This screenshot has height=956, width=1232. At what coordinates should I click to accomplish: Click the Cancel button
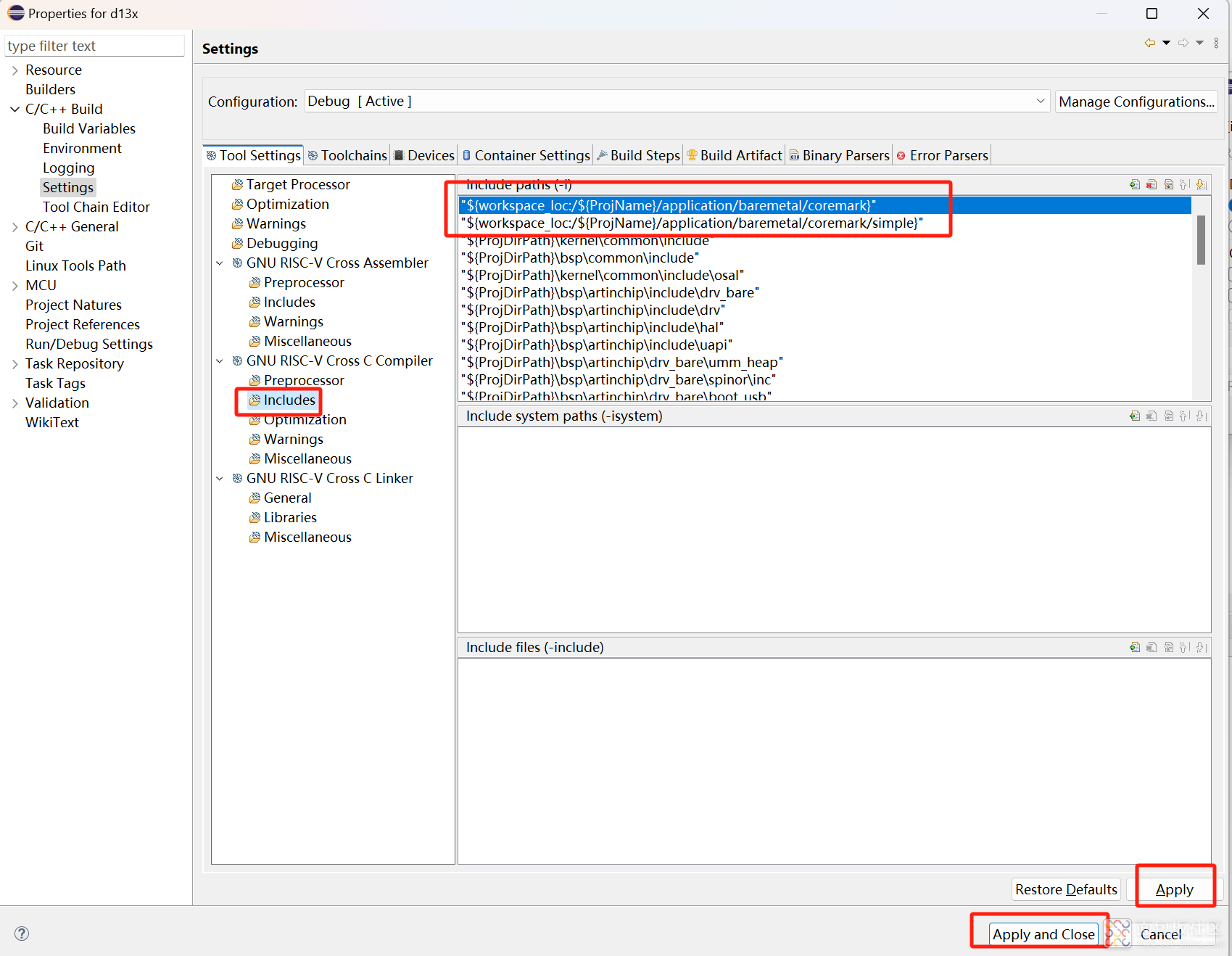point(1160,934)
